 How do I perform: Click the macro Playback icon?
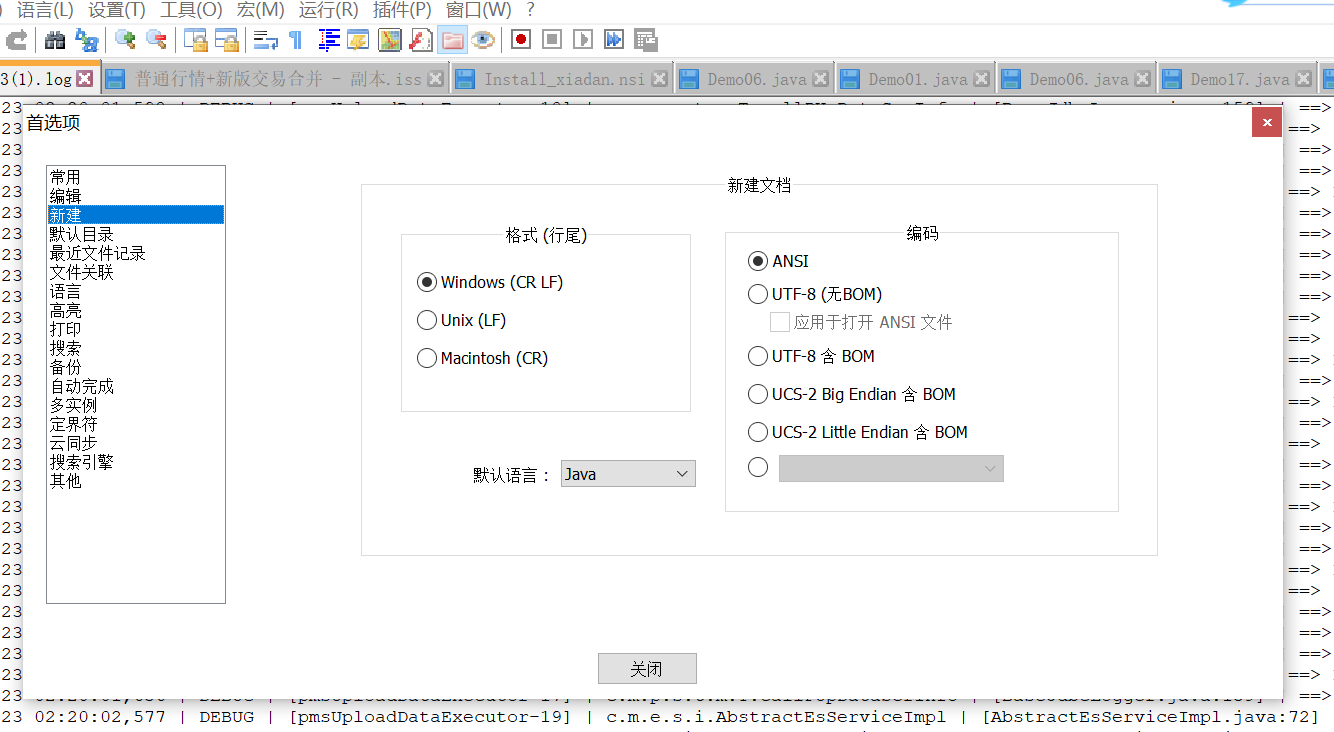click(x=582, y=40)
